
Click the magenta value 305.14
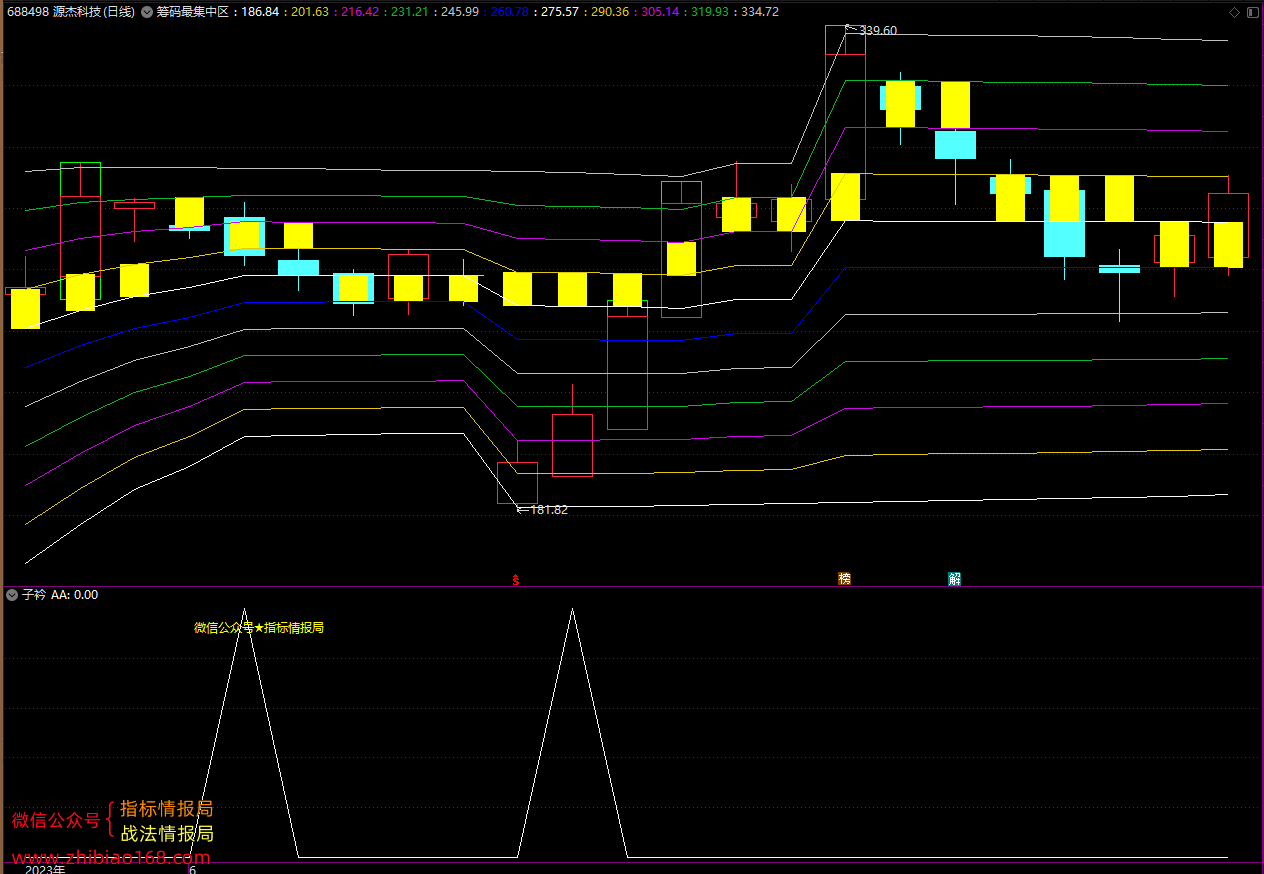(660, 12)
